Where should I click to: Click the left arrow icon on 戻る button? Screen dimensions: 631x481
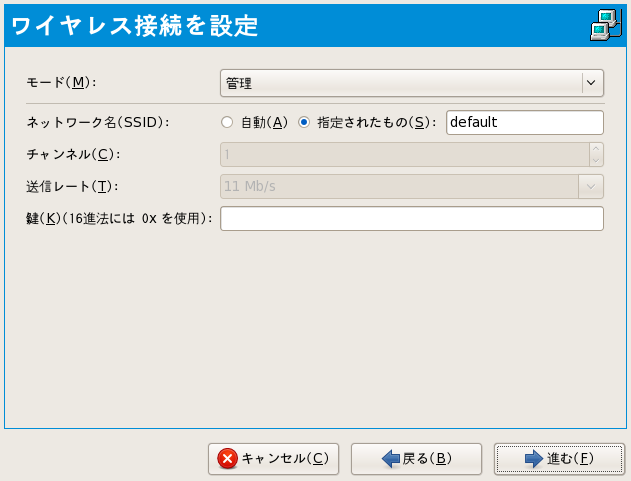click(x=391, y=459)
